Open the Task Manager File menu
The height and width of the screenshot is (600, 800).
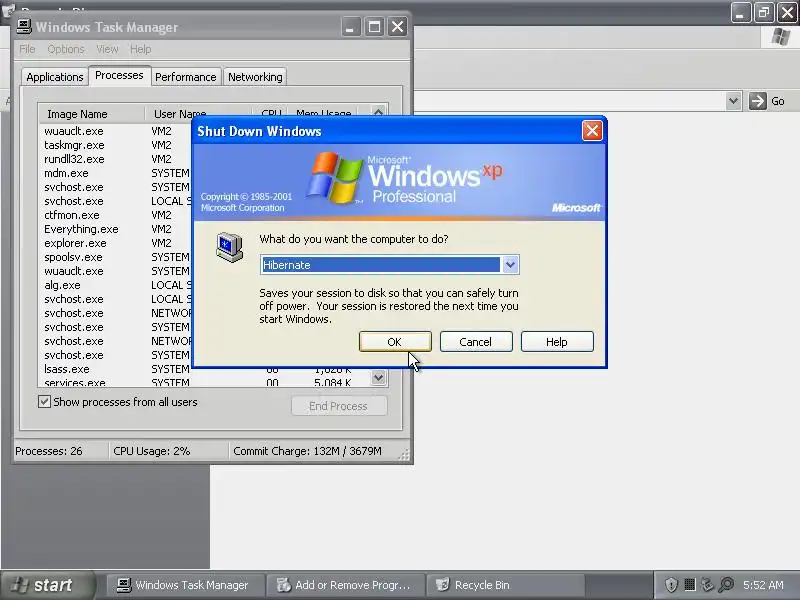[x=27, y=49]
